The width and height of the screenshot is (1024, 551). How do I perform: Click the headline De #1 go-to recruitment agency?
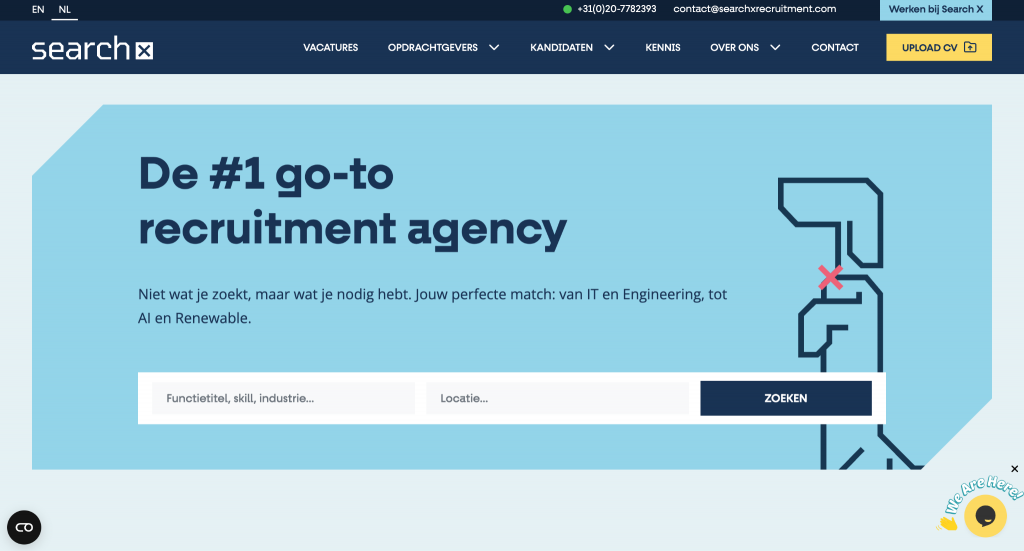(x=353, y=202)
